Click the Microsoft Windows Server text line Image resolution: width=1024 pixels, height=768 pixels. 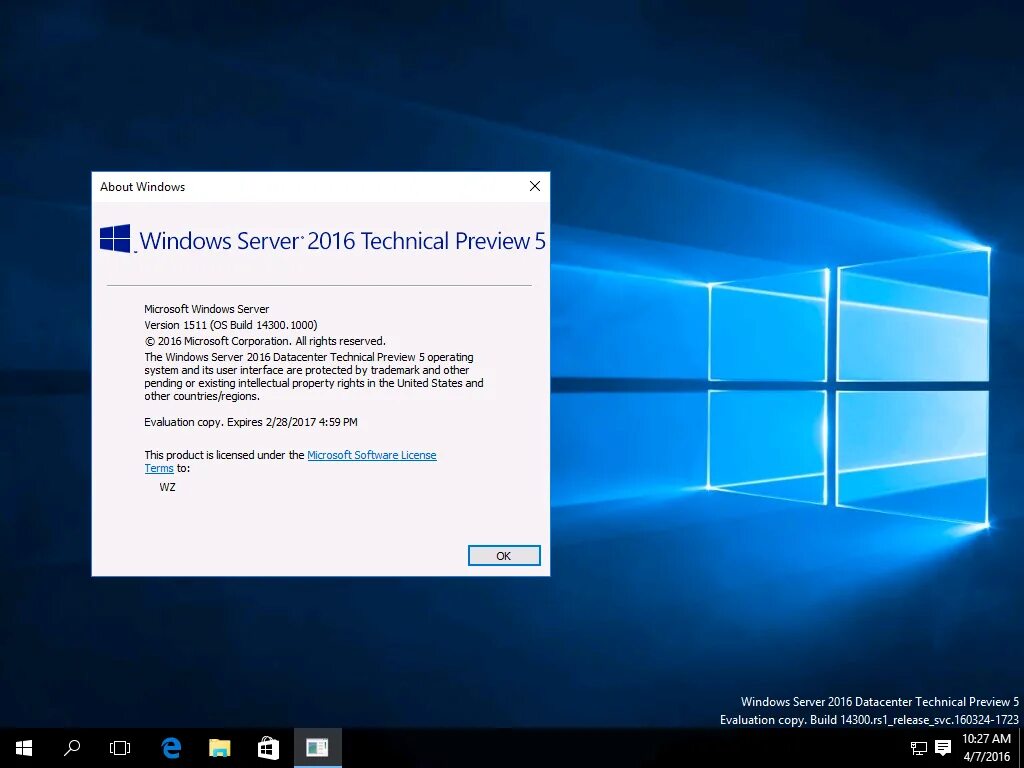click(x=206, y=309)
